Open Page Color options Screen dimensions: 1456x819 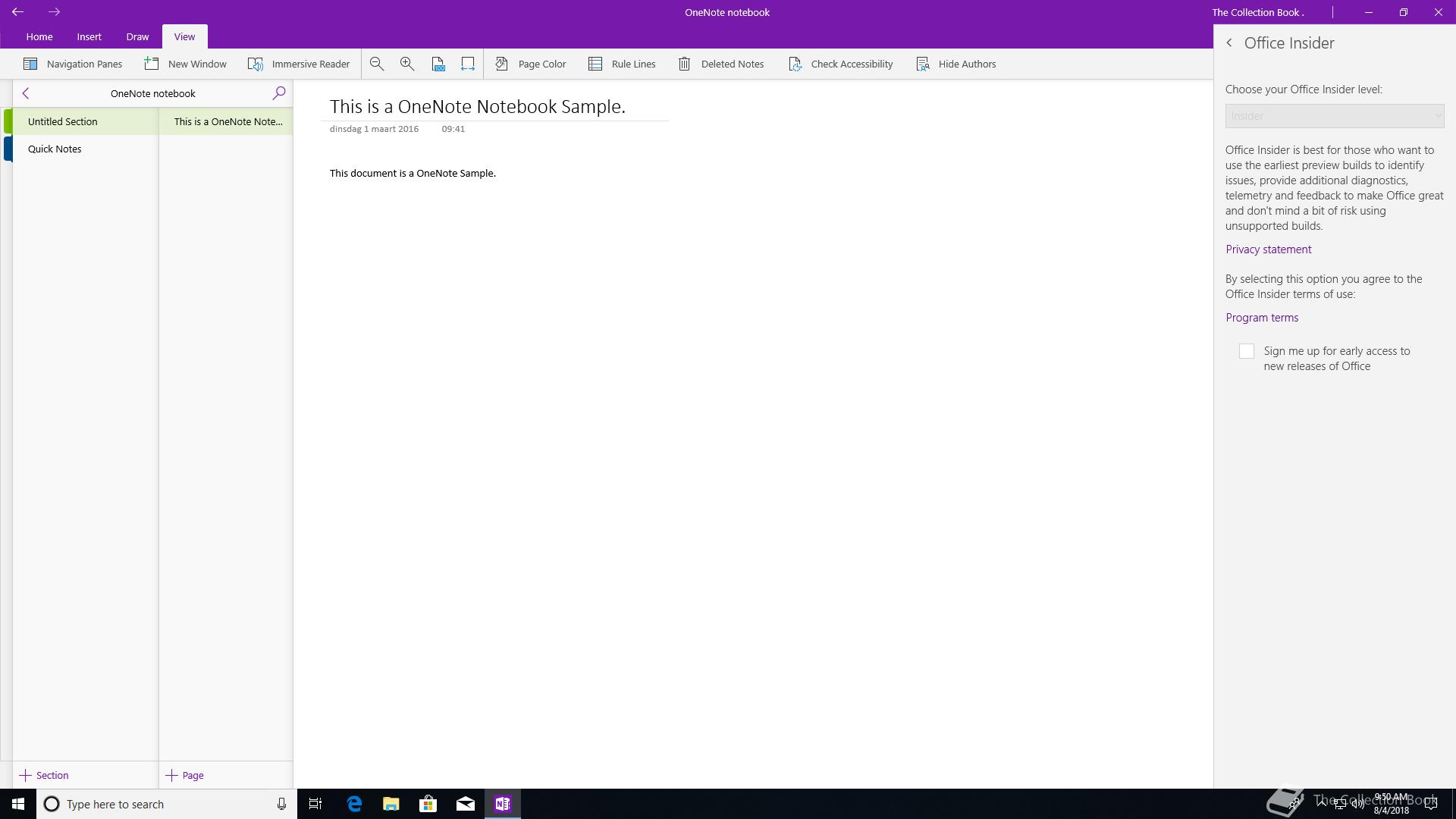click(531, 64)
